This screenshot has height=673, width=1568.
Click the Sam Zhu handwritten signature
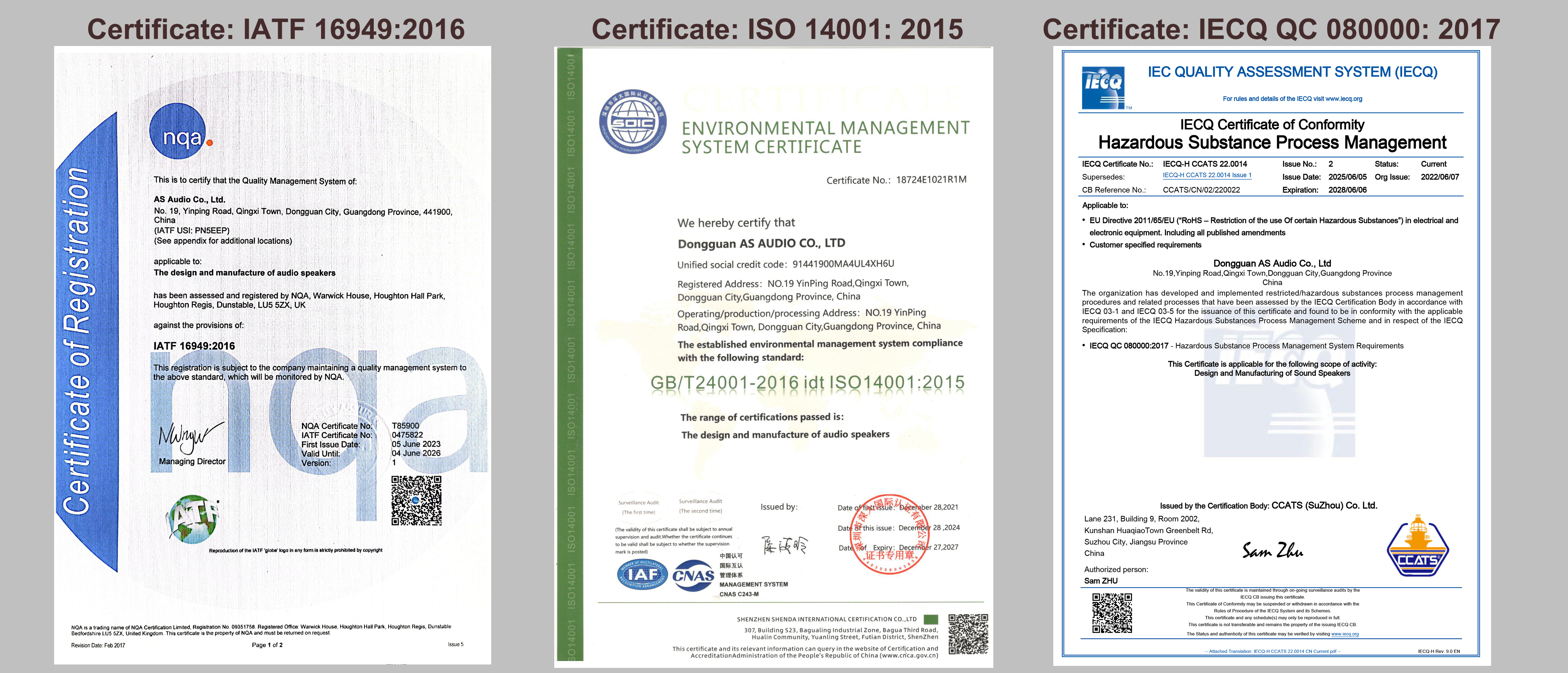pos(1272,551)
